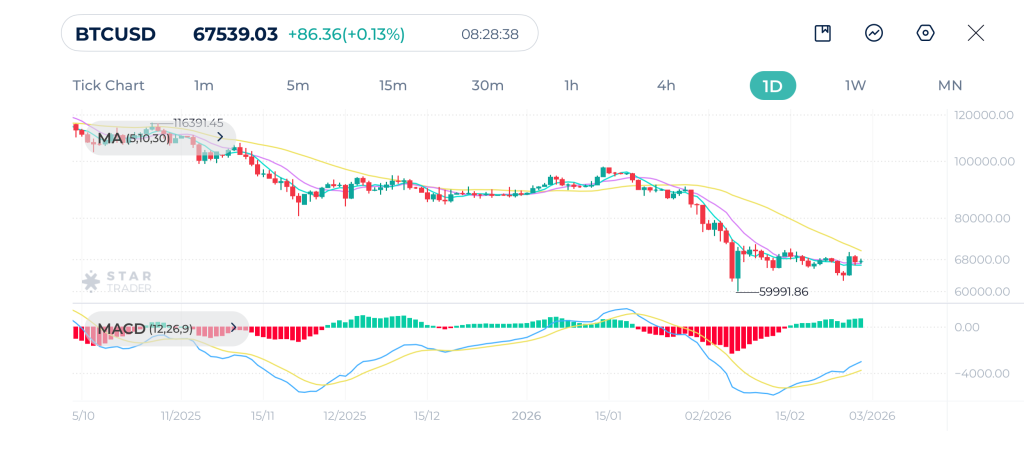1024x471 pixels.
Task: Expand the MACD (12,26,9) indicator chevron
Action: [x=234, y=328]
